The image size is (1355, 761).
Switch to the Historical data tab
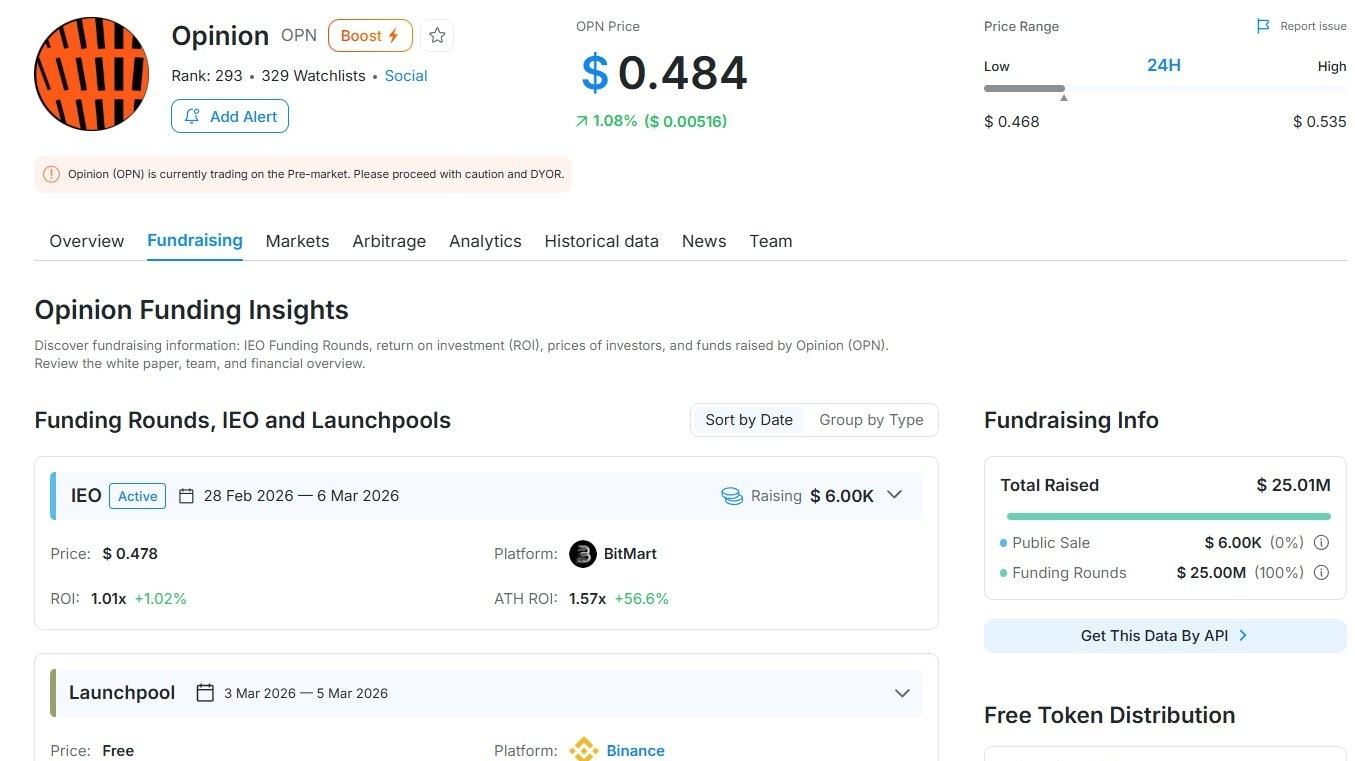(601, 241)
